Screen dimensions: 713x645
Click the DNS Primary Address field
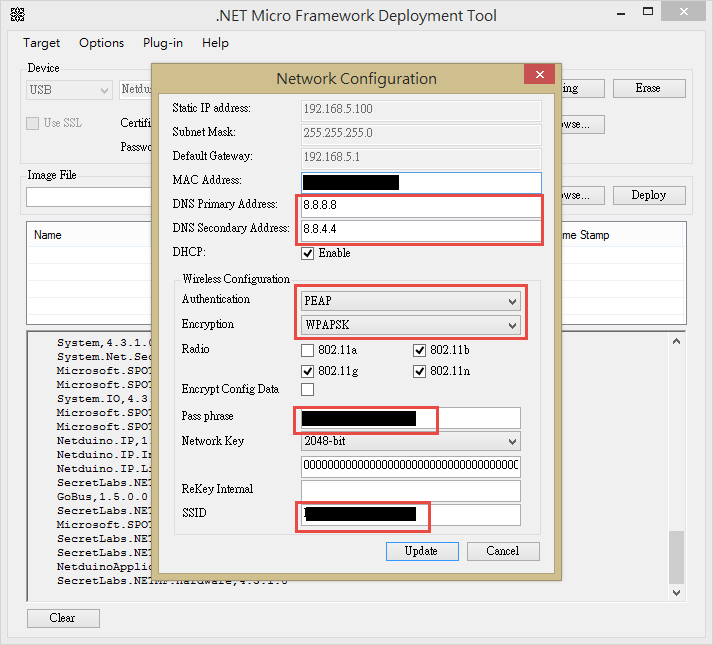[x=421, y=205]
